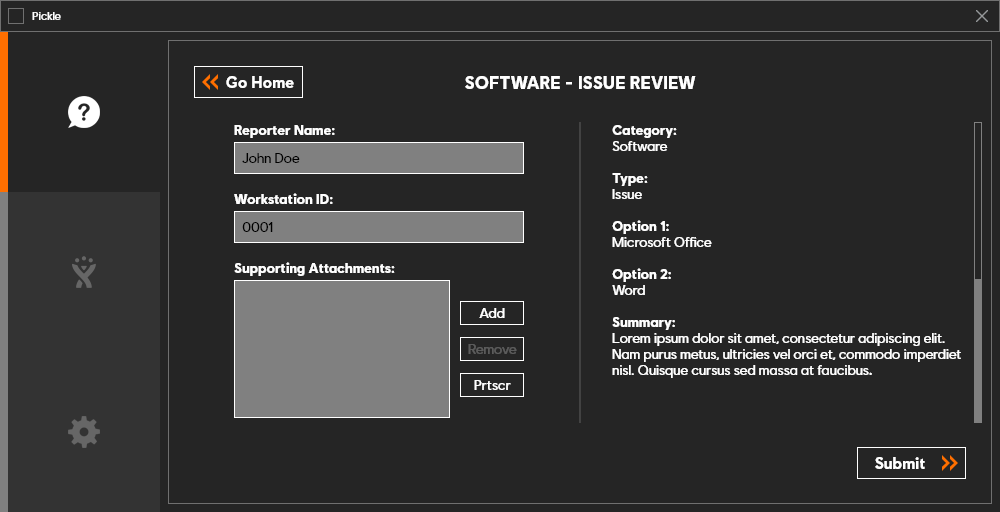Close the Pickle window
The image size is (1000, 512).
point(982,16)
